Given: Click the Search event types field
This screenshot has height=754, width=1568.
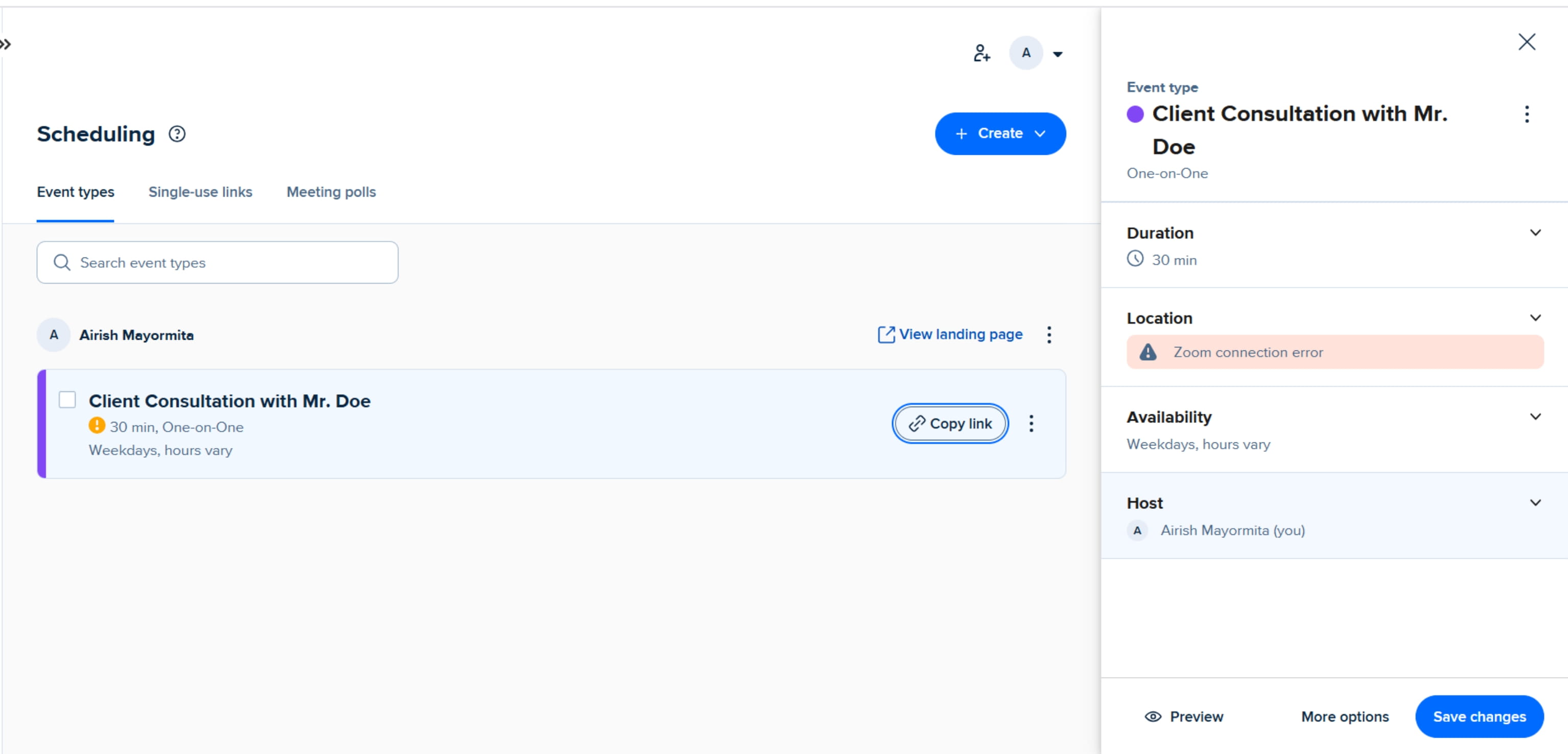Looking at the screenshot, I should point(217,263).
